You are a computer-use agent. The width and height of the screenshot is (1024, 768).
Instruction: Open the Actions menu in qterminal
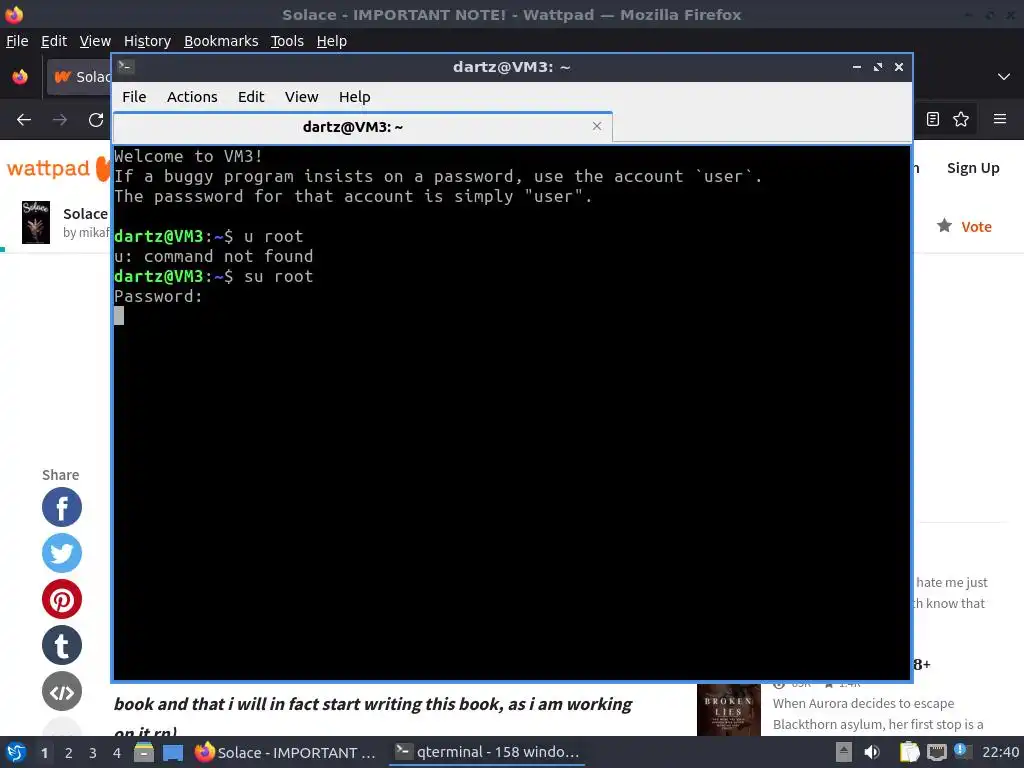click(192, 97)
